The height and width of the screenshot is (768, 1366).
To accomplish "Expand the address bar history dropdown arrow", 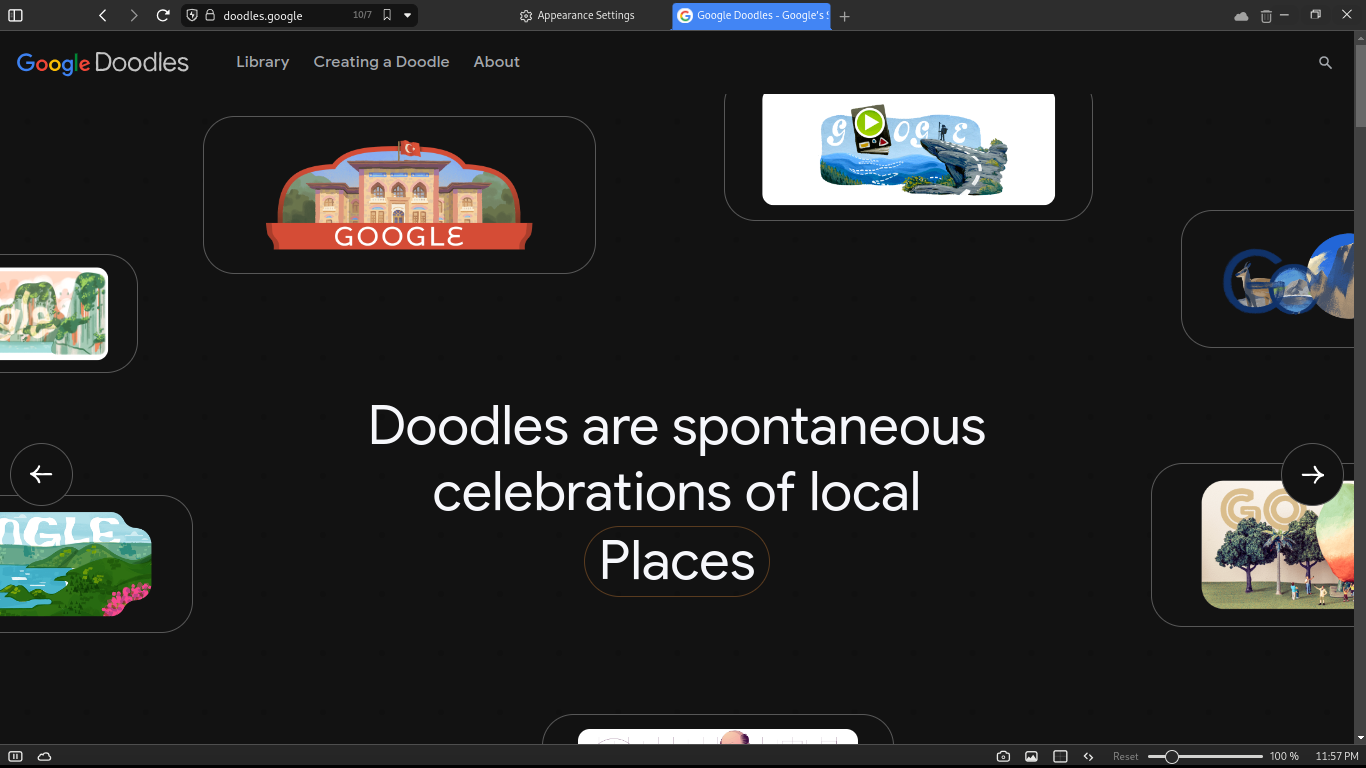I will 407,15.
